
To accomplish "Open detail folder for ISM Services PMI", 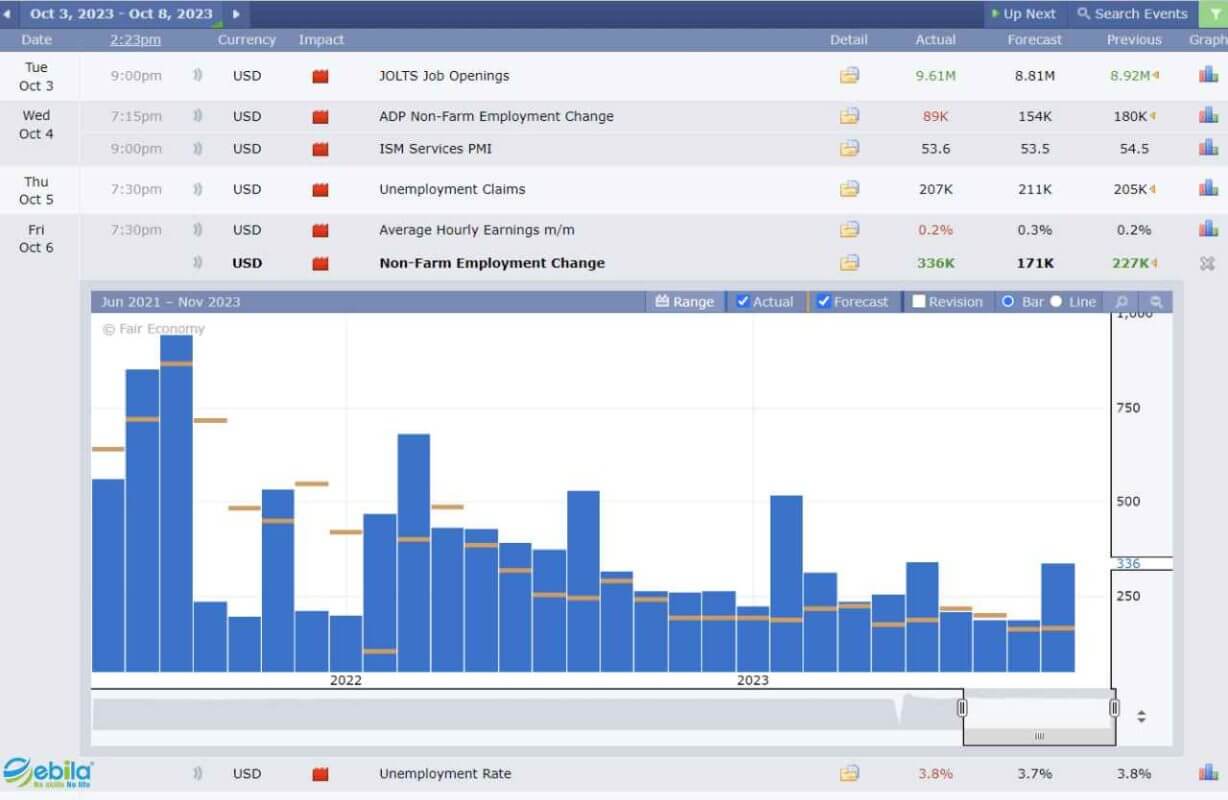I will click(849, 148).
